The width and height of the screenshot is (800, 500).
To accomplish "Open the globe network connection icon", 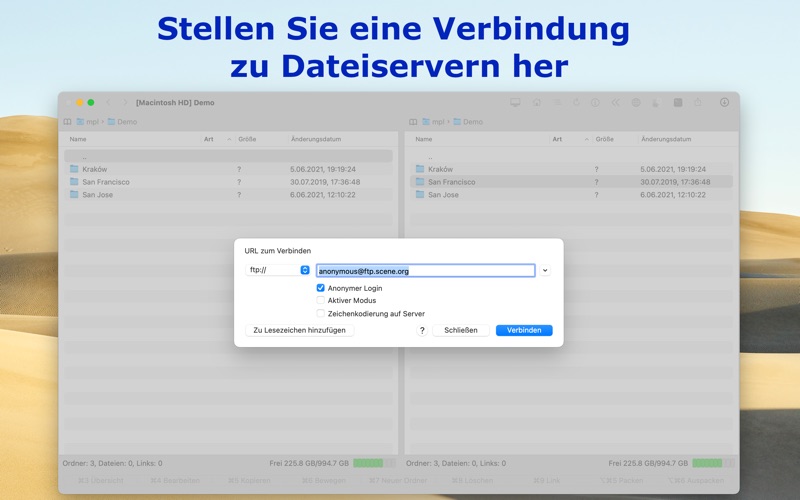I will [636, 103].
